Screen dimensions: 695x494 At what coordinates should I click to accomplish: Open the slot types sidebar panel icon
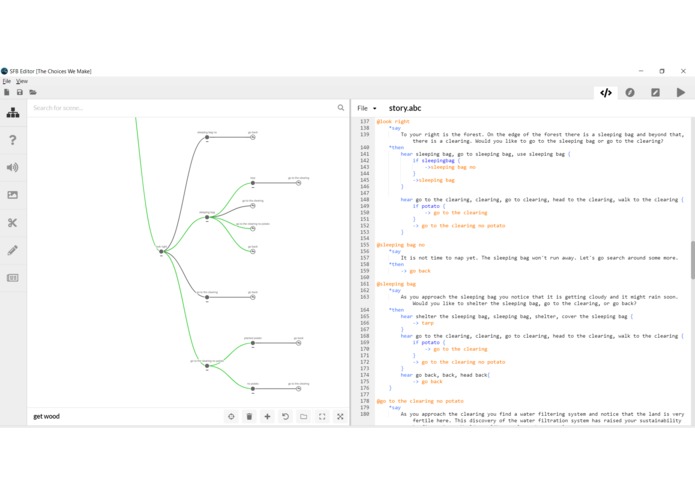click(13, 278)
